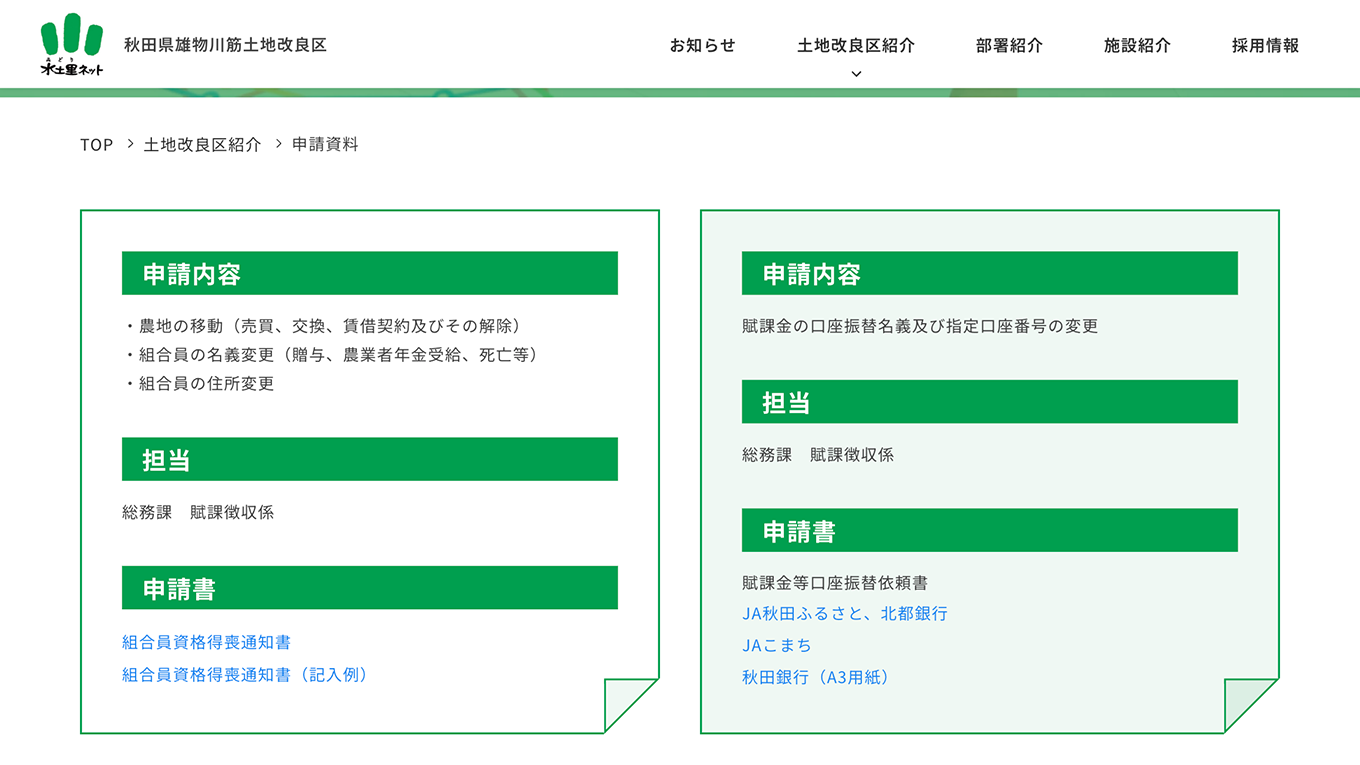This screenshot has width=1360, height=765.
Task: Click the site name 秋田県雄物川筋土地改良区
Action: click(x=223, y=44)
